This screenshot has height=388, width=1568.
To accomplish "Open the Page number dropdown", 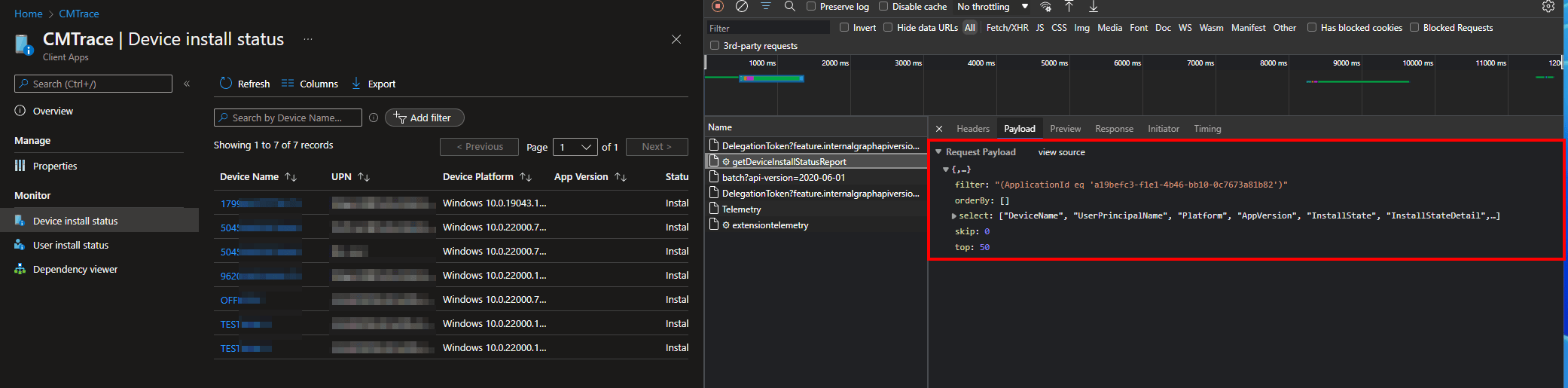I will pos(575,147).
